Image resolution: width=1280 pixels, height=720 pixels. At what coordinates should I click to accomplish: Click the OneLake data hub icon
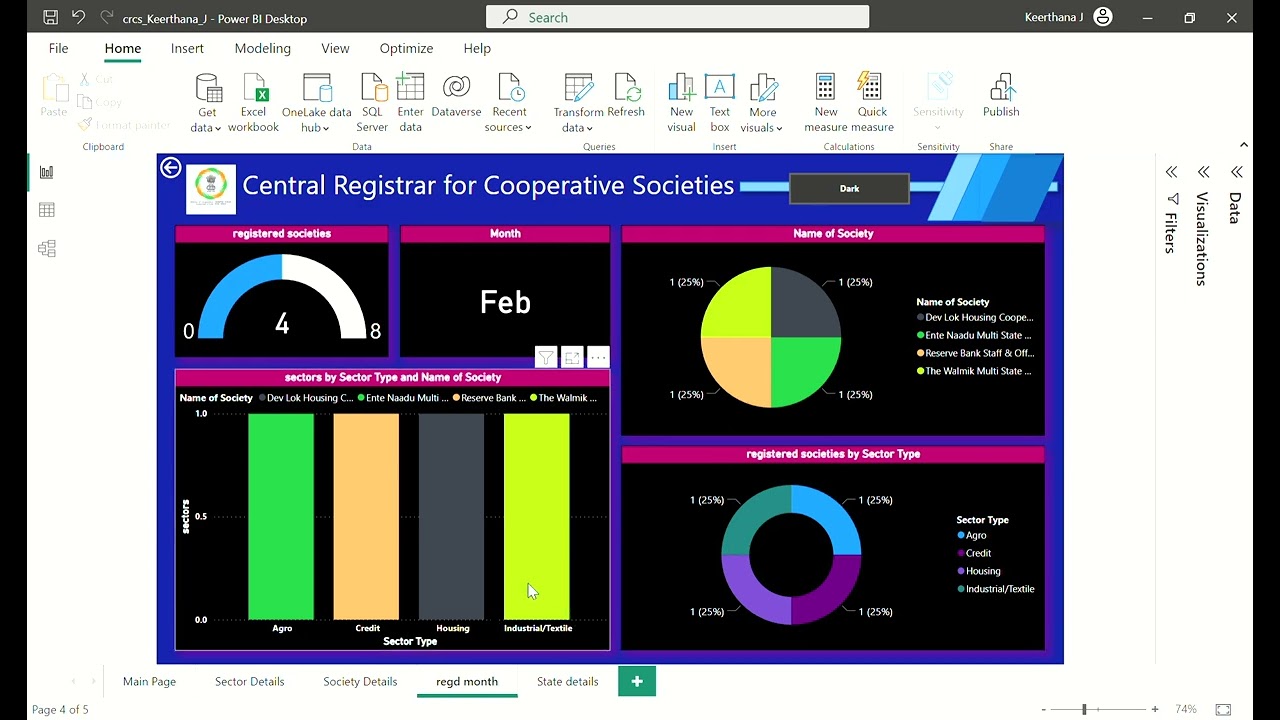tap(317, 88)
